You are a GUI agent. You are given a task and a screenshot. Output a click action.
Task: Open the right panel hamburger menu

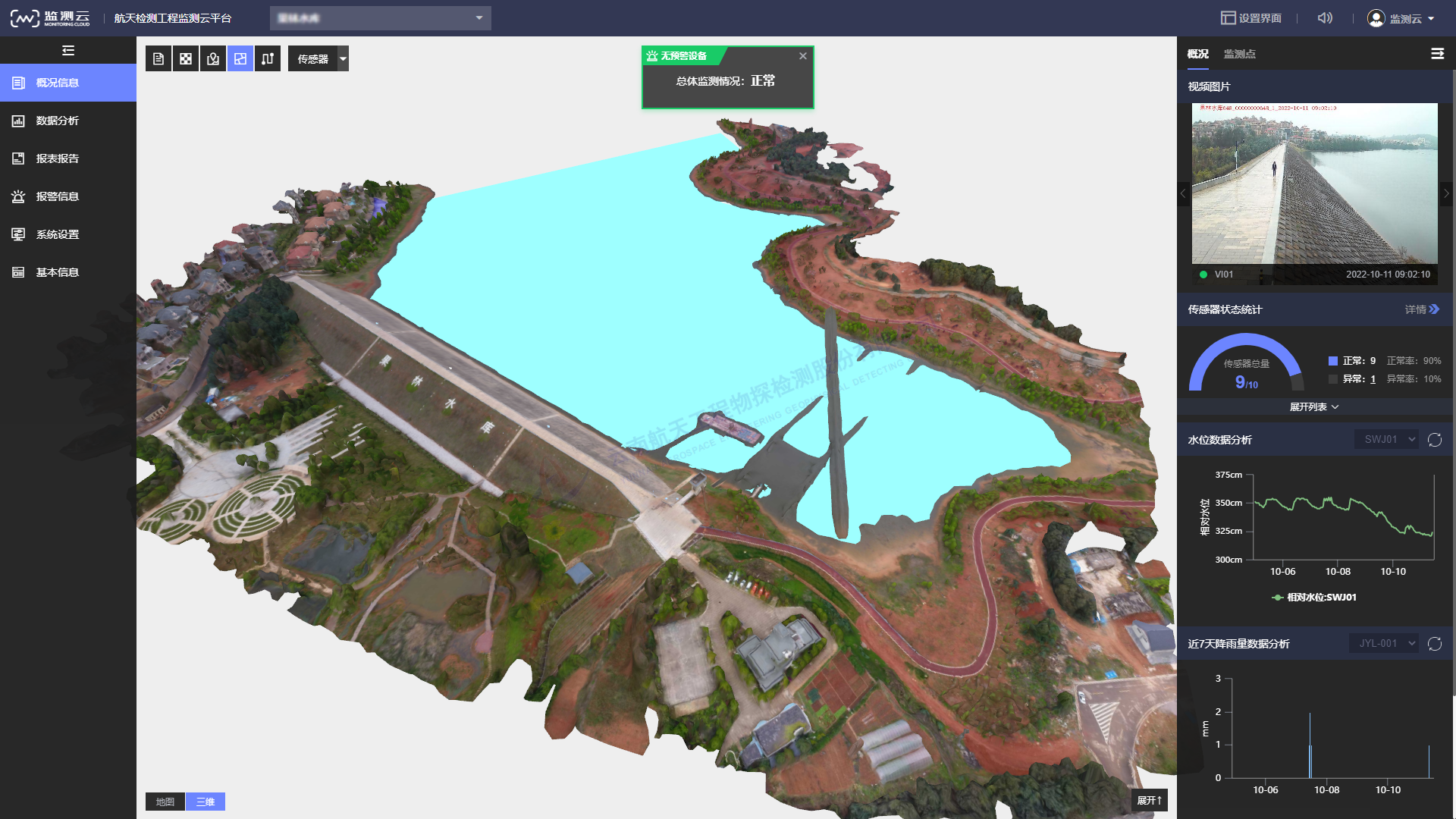(x=1437, y=54)
